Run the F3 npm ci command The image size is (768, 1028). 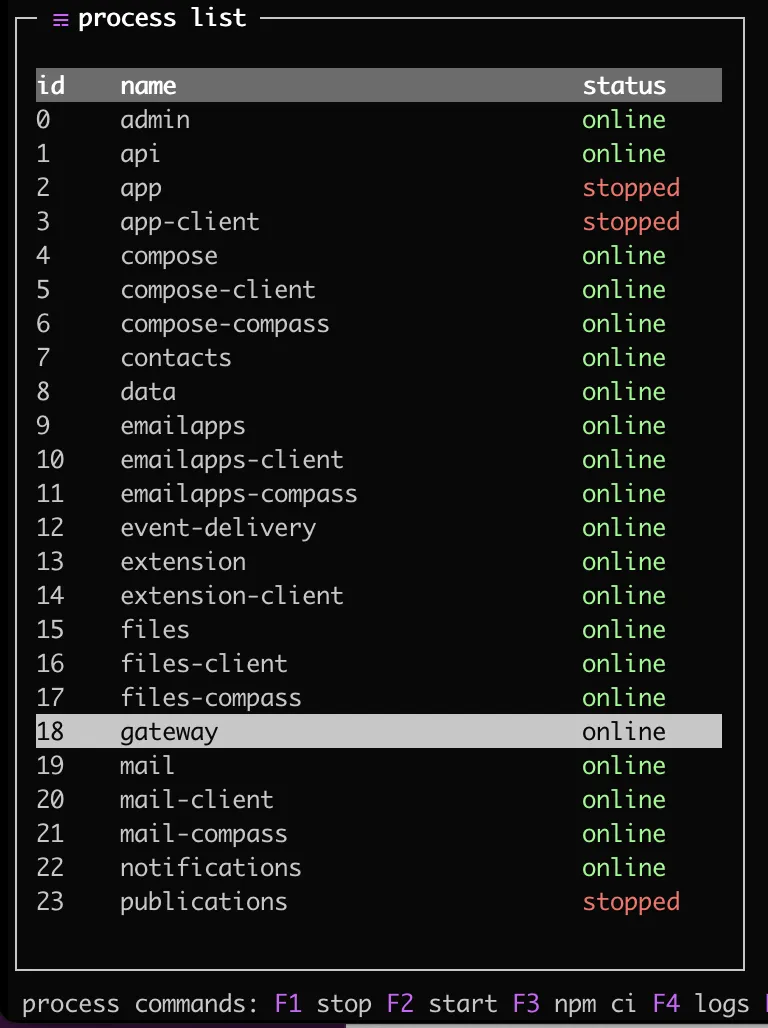(x=574, y=1004)
